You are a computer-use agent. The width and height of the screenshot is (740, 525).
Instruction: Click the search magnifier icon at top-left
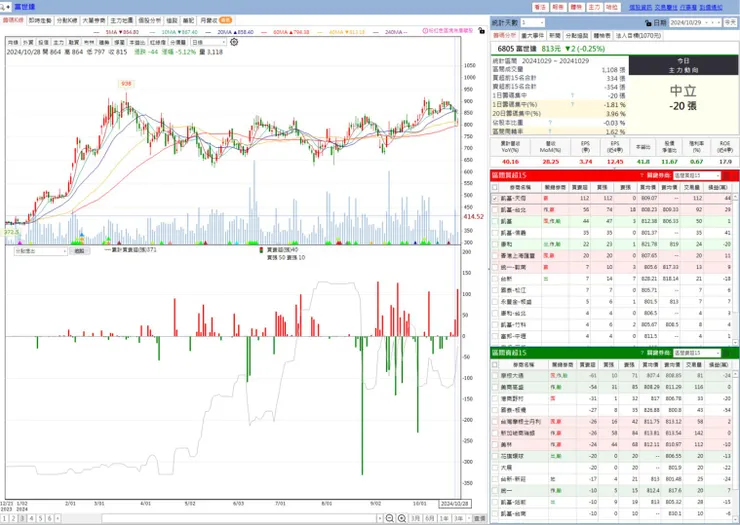coord(6,7)
